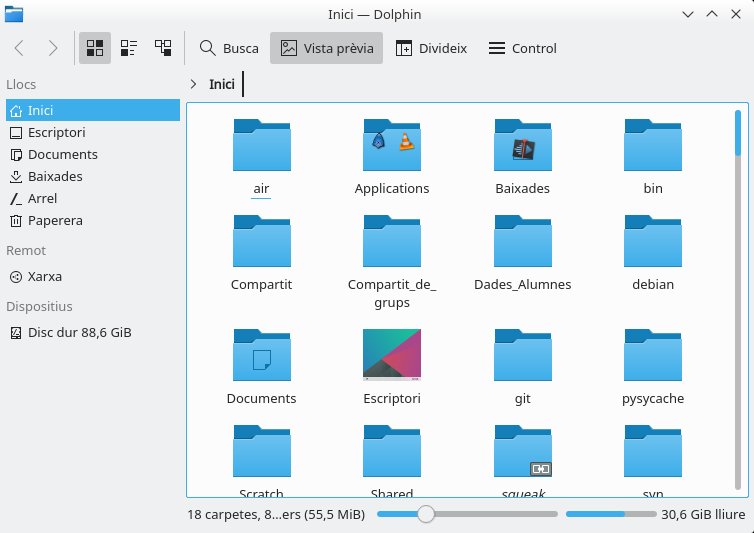
Task: Open the Busca search tool
Action: [229, 48]
